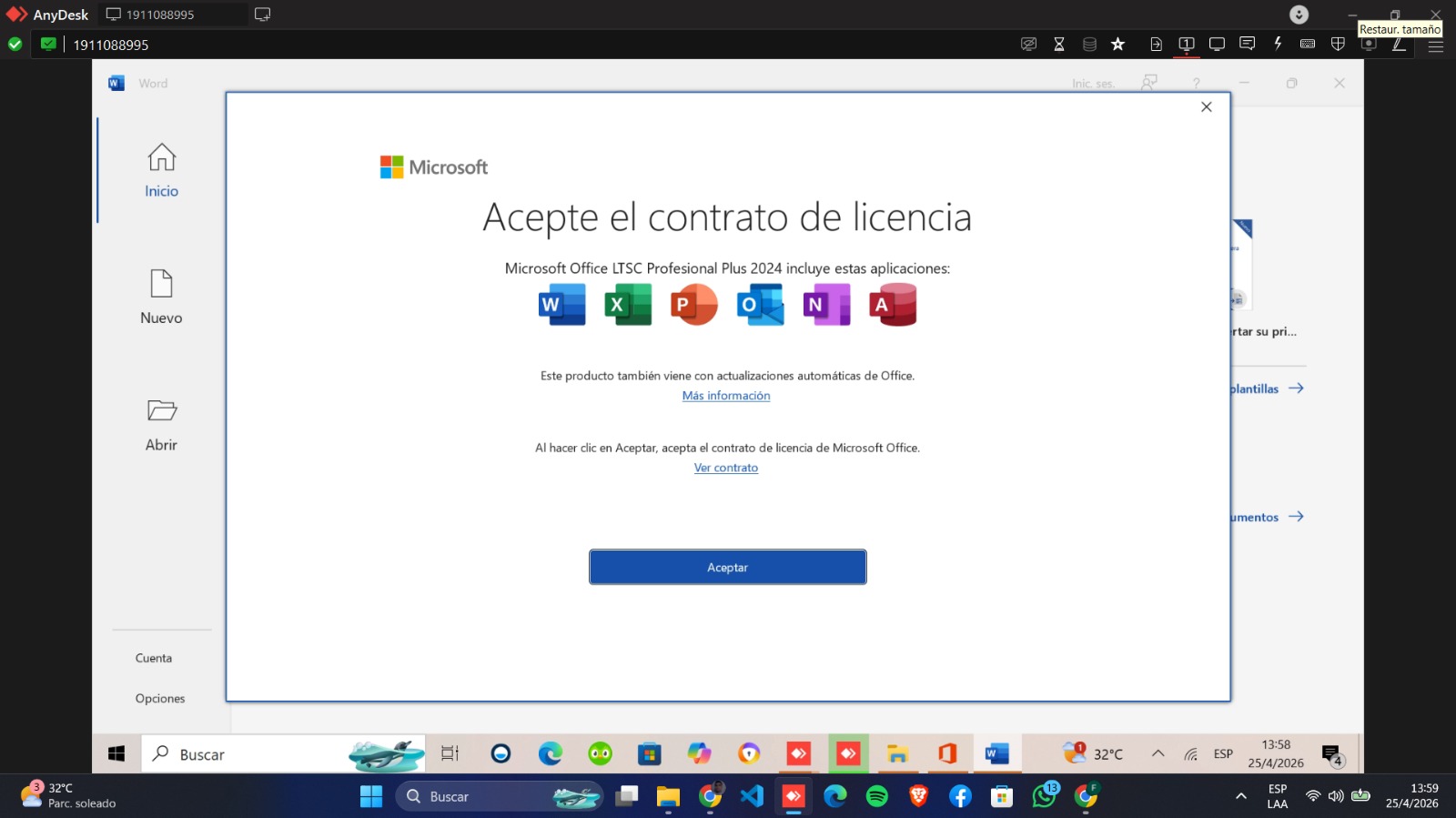This screenshot has width=1456, height=818.
Task: Click the Word help question mark
Action: click(x=1197, y=84)
